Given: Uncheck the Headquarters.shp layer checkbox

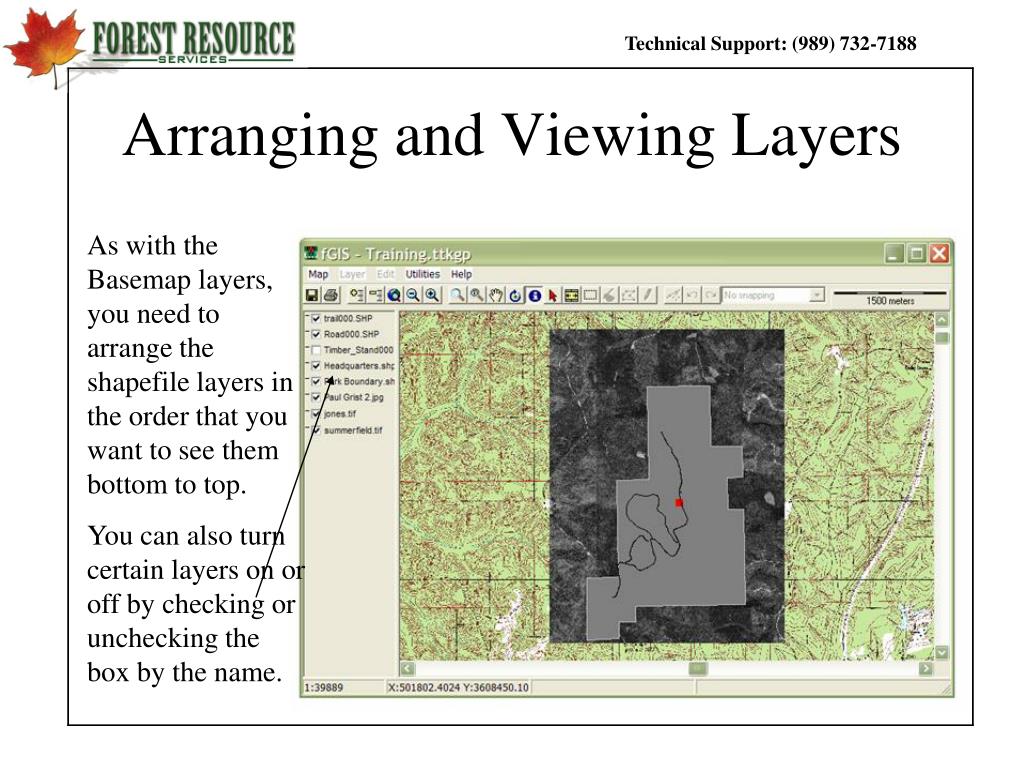Looking at the screenshot, I should click(316, 366).
